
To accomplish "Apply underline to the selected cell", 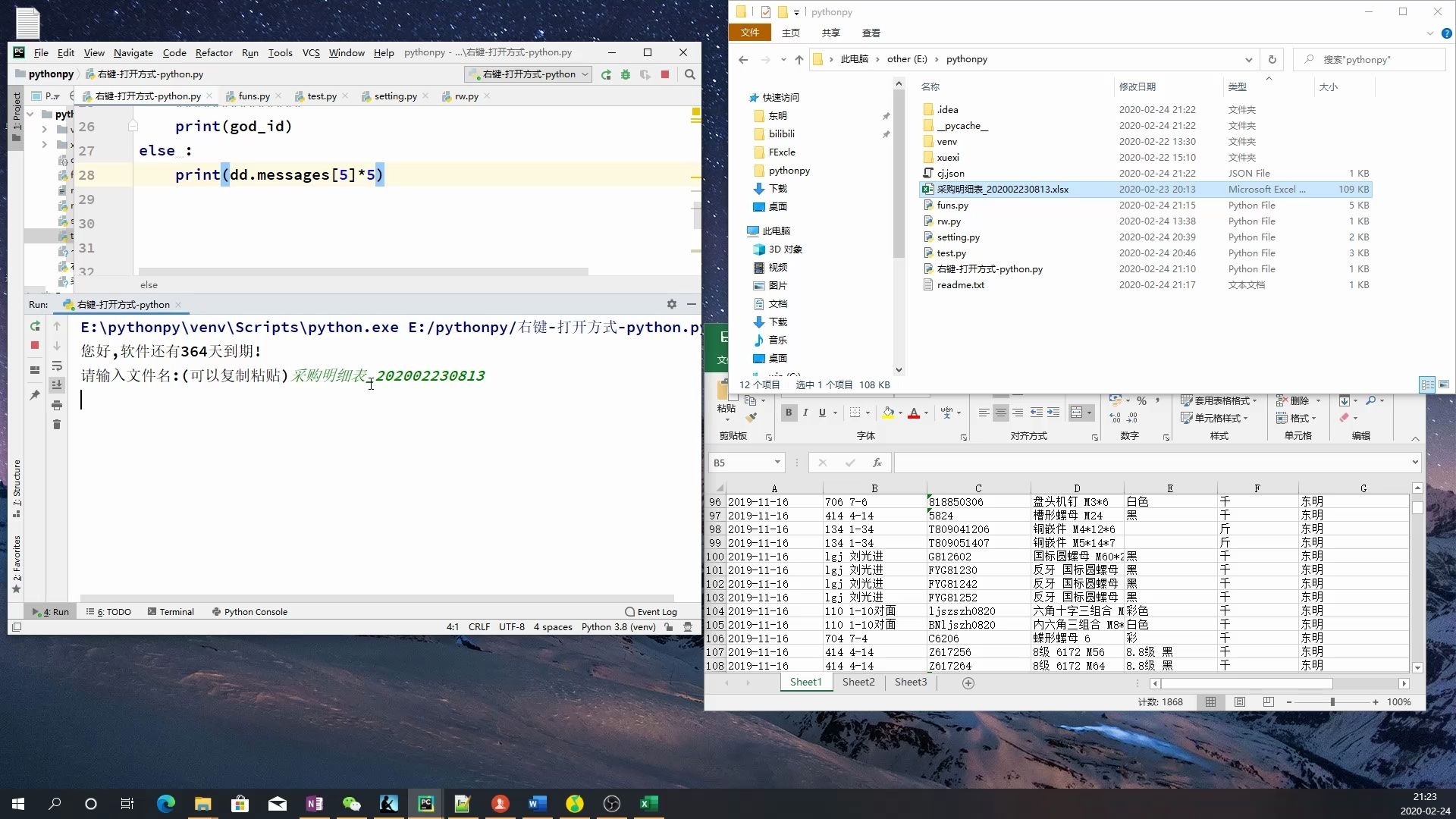I will [823, 413].
